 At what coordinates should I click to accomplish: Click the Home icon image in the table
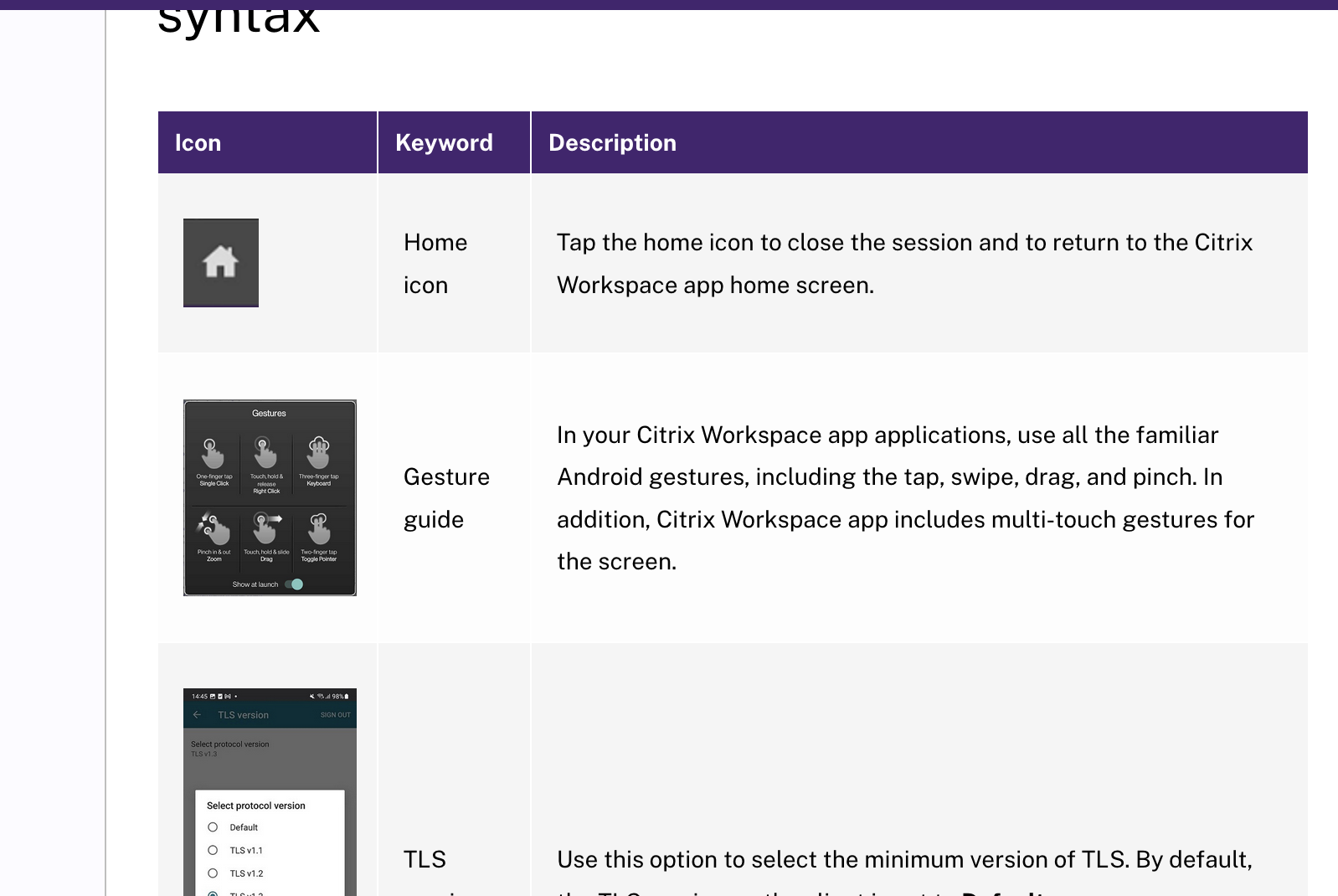pos(221,263)
